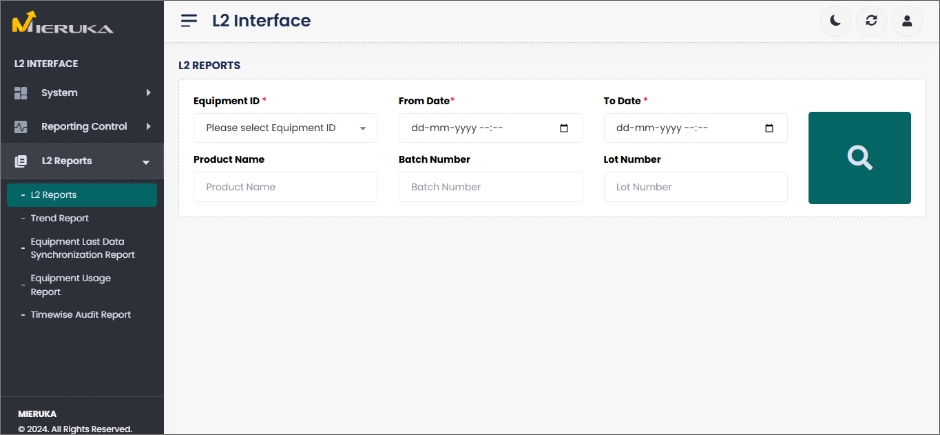Select Equipment Last Data Synchronization Report
Viewport: 940px width, 435px height.
pos(82,248)
